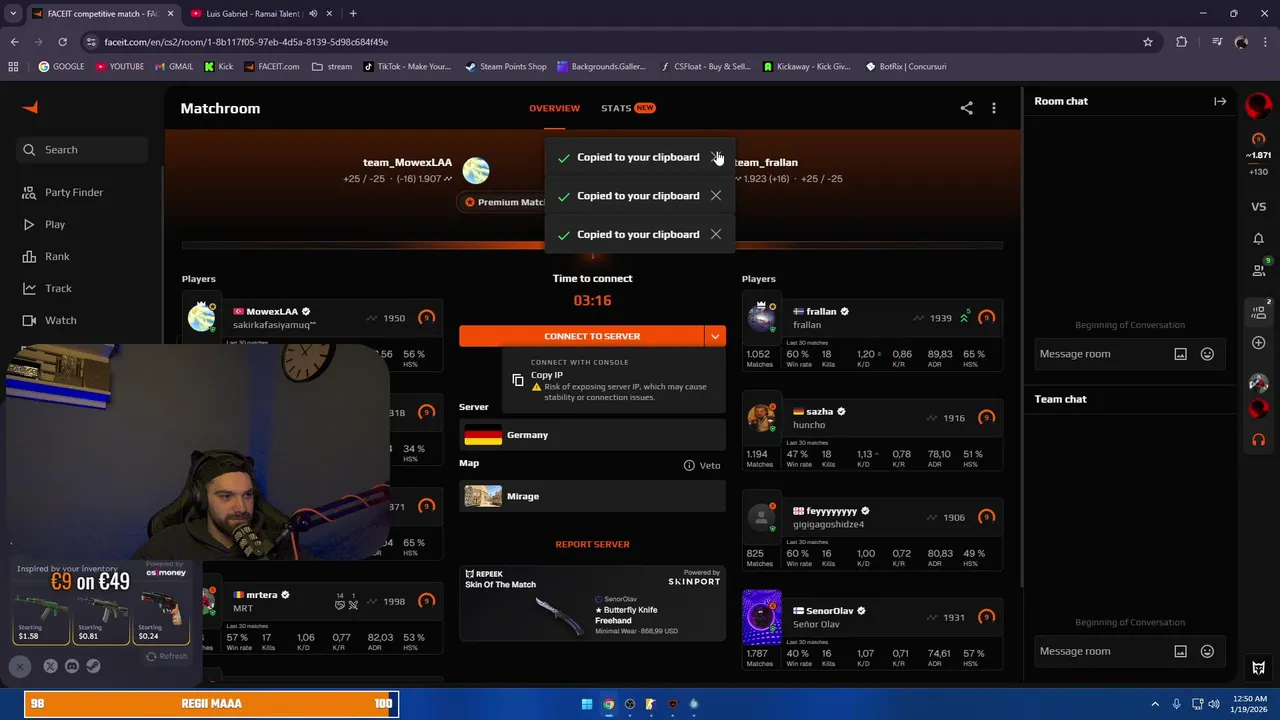Dismiss the top clipboard notification
Viewport: 1280px width, 720px height.
716,157
